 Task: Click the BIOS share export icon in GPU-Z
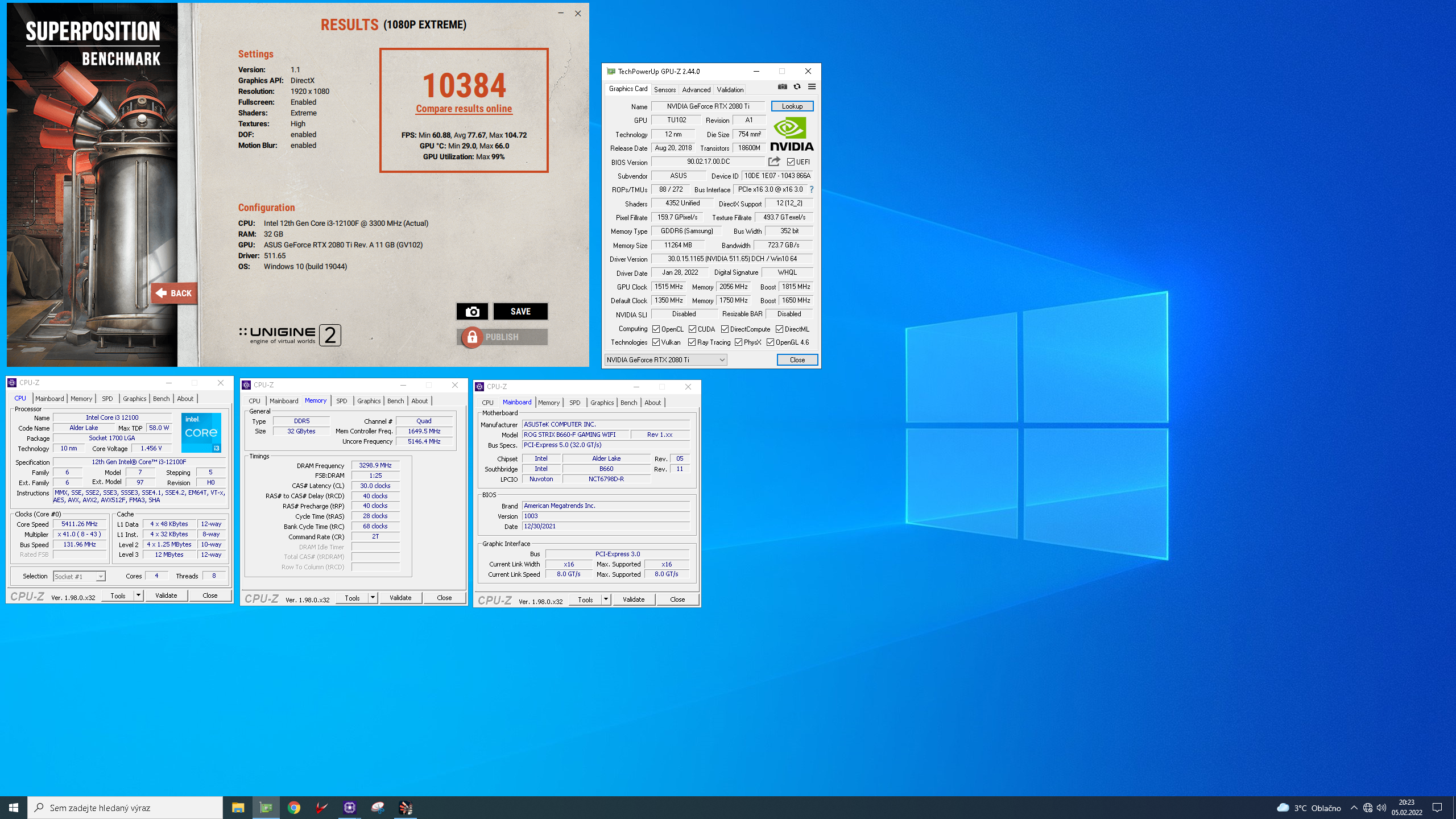tap(774, 162)
